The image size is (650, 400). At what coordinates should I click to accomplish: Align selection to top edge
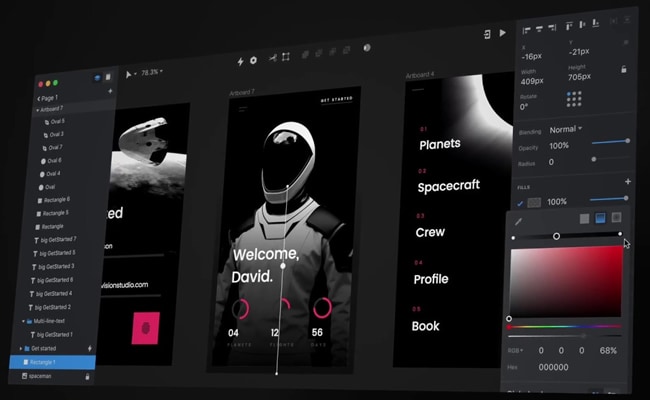pyautogui.click(x=569, y=26)
